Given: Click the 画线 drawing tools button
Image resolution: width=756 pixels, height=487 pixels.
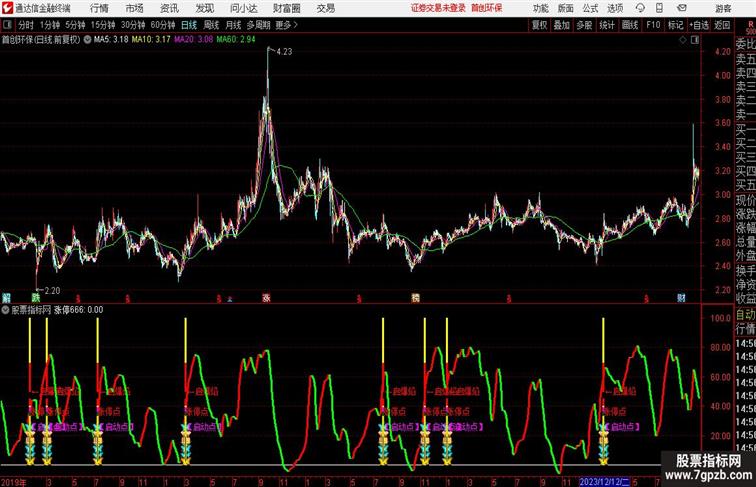Looking at the screenshot, I should click(630, 25).
